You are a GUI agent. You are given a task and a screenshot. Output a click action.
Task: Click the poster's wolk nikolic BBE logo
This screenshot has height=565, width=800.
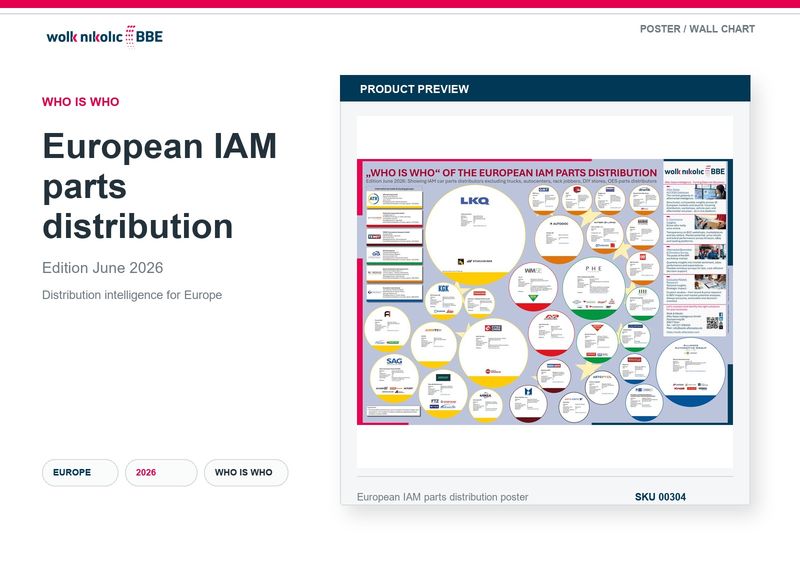pyautogui.click(x=694, y=171)
